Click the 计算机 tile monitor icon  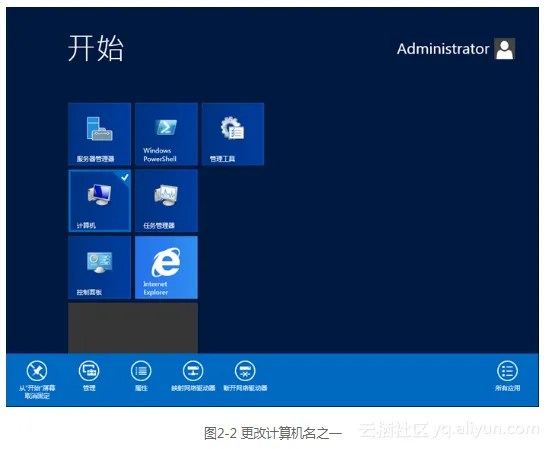100,195
